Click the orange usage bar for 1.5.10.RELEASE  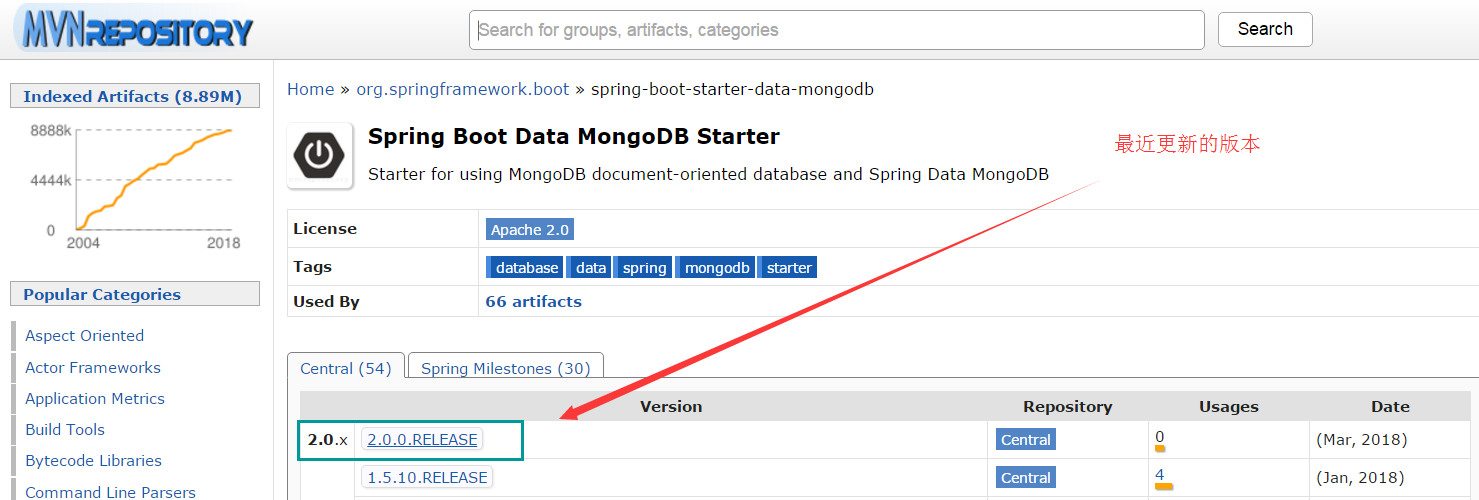pyautogui.click(x=1163, y=486)
